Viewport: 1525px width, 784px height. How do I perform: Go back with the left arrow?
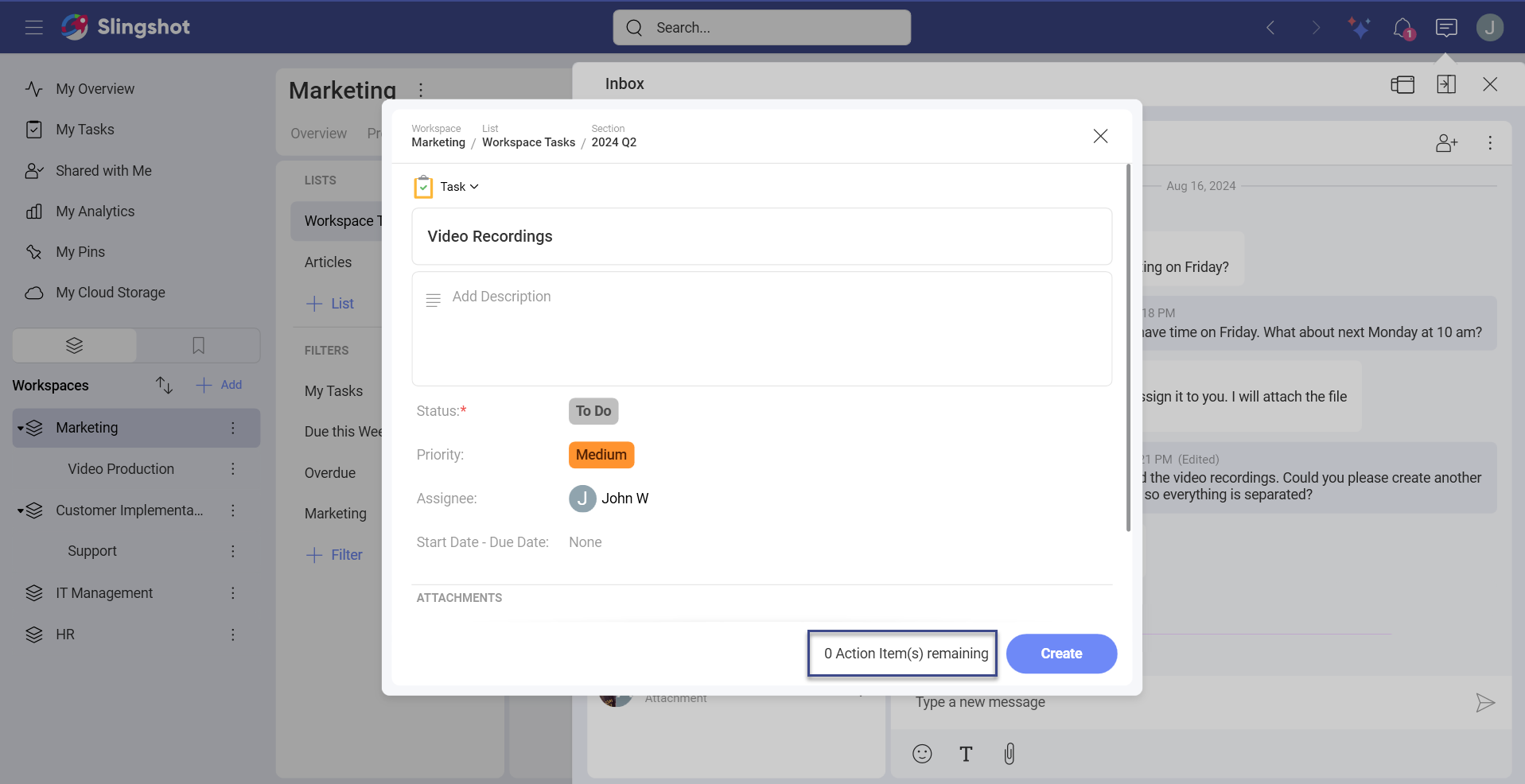1270,28
